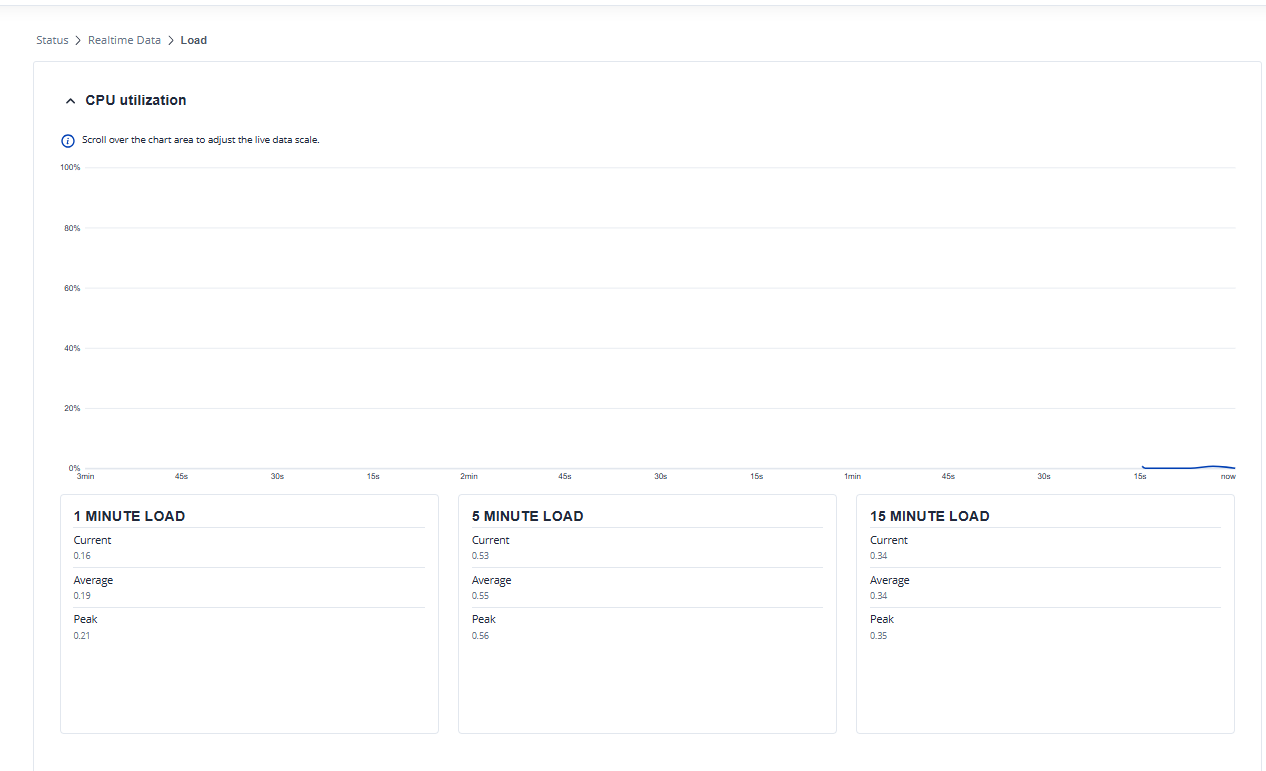This screenshot has width=1266, height=771.
Task: Collapse the CPU utilization section chevron
Action: pos(70,101)
